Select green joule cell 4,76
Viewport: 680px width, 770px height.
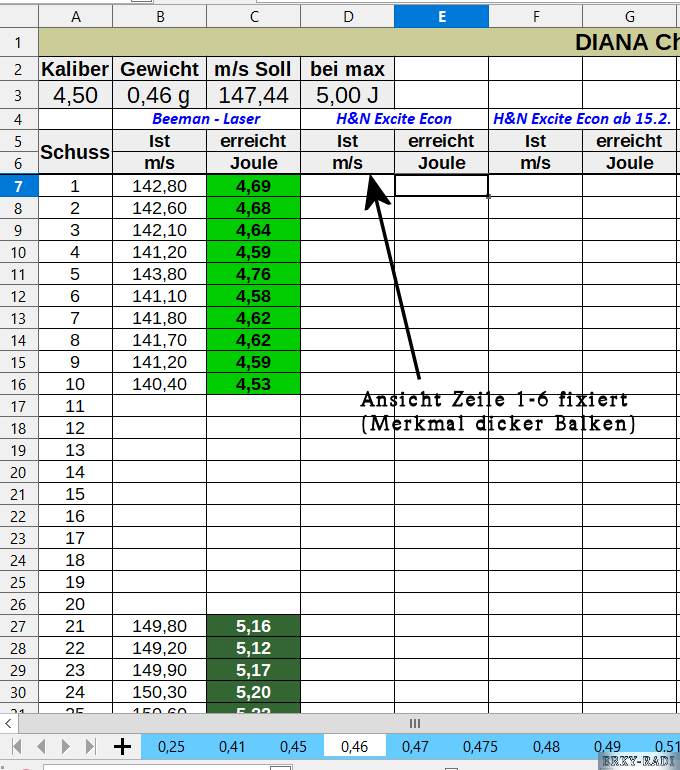[254, 274]
